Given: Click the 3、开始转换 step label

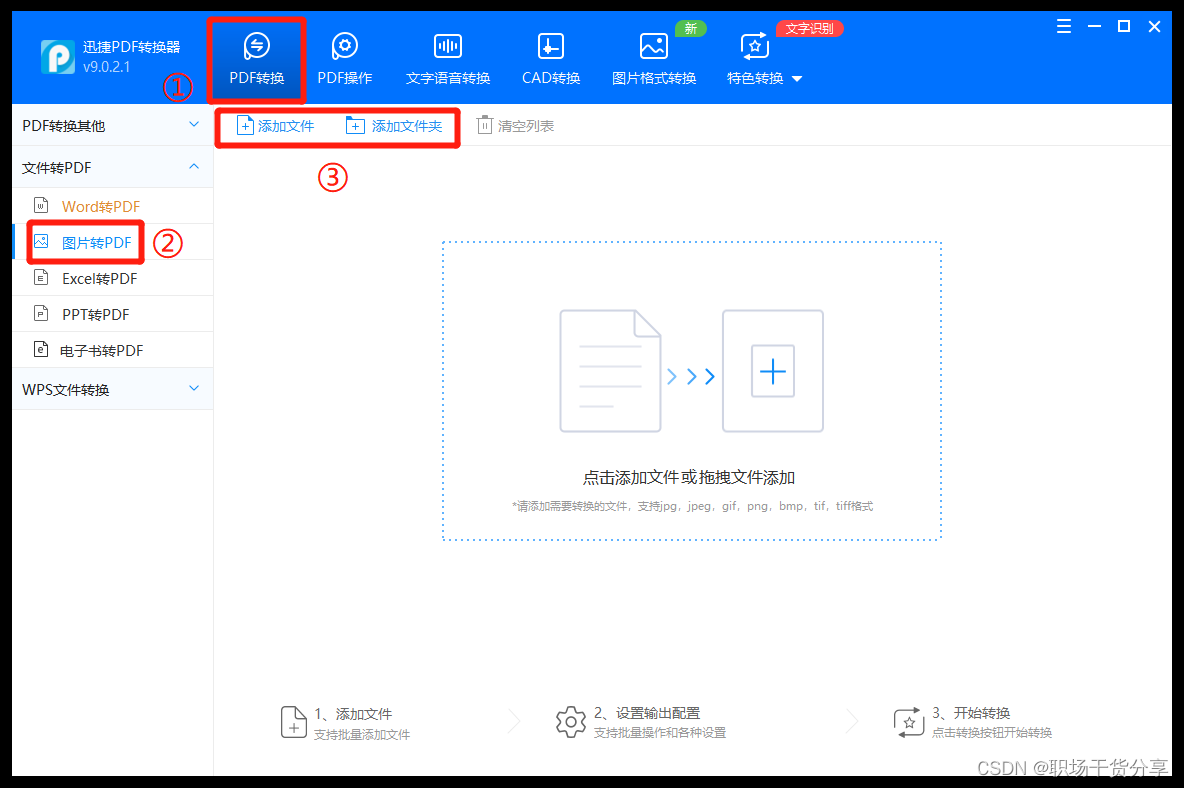Looking at the screenshot, I should tap(971, 713).
